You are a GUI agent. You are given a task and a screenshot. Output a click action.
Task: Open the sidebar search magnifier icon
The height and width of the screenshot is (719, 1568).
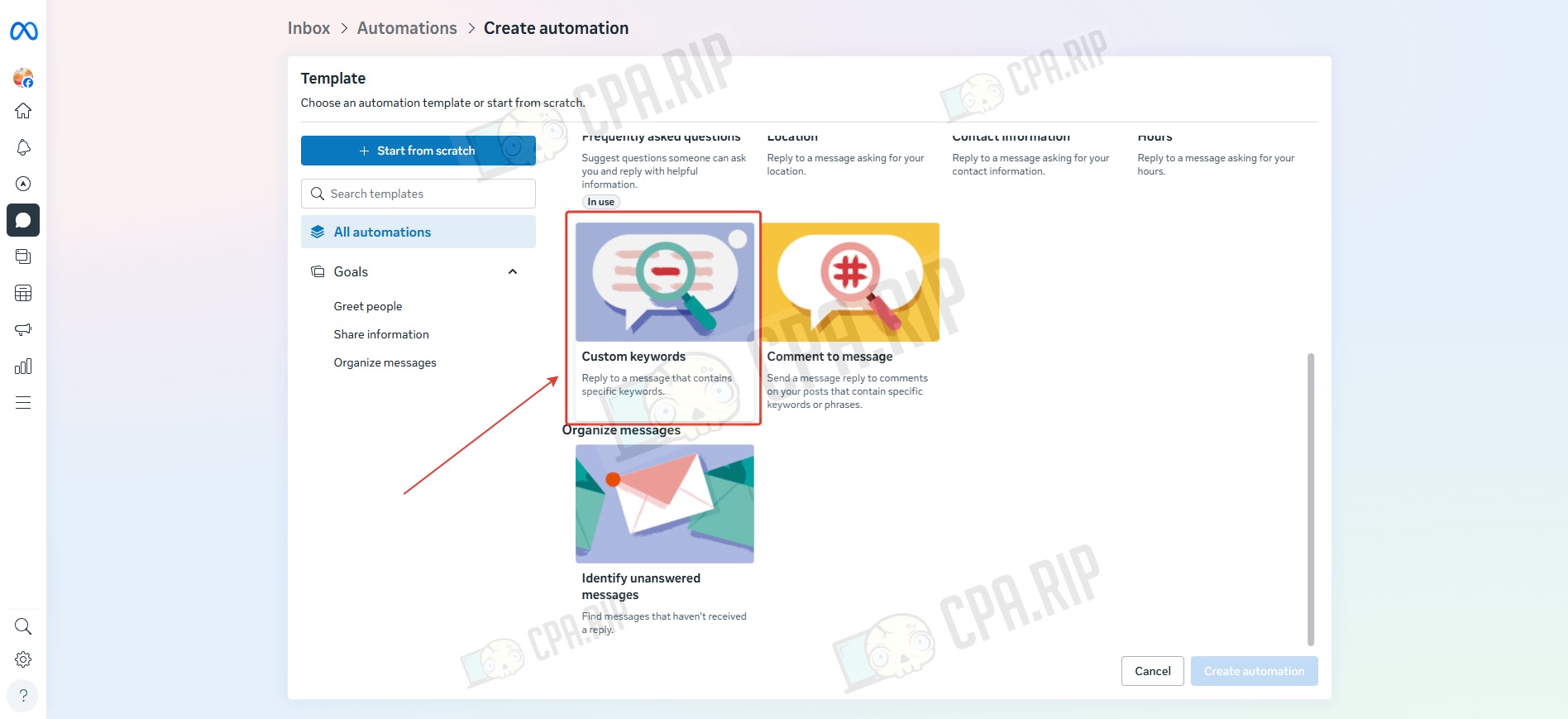[x=23, y=626]
